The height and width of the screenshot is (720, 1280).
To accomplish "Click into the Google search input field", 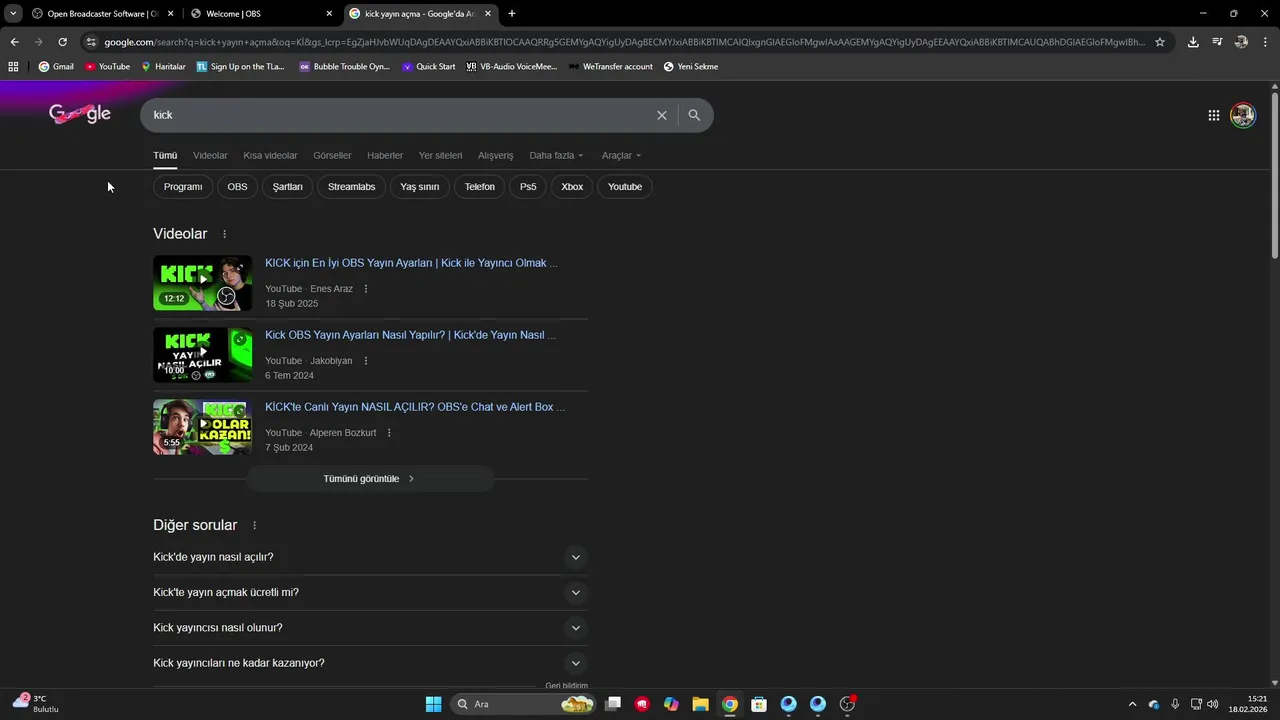I will pyautogui.click(x=400, y=115).
